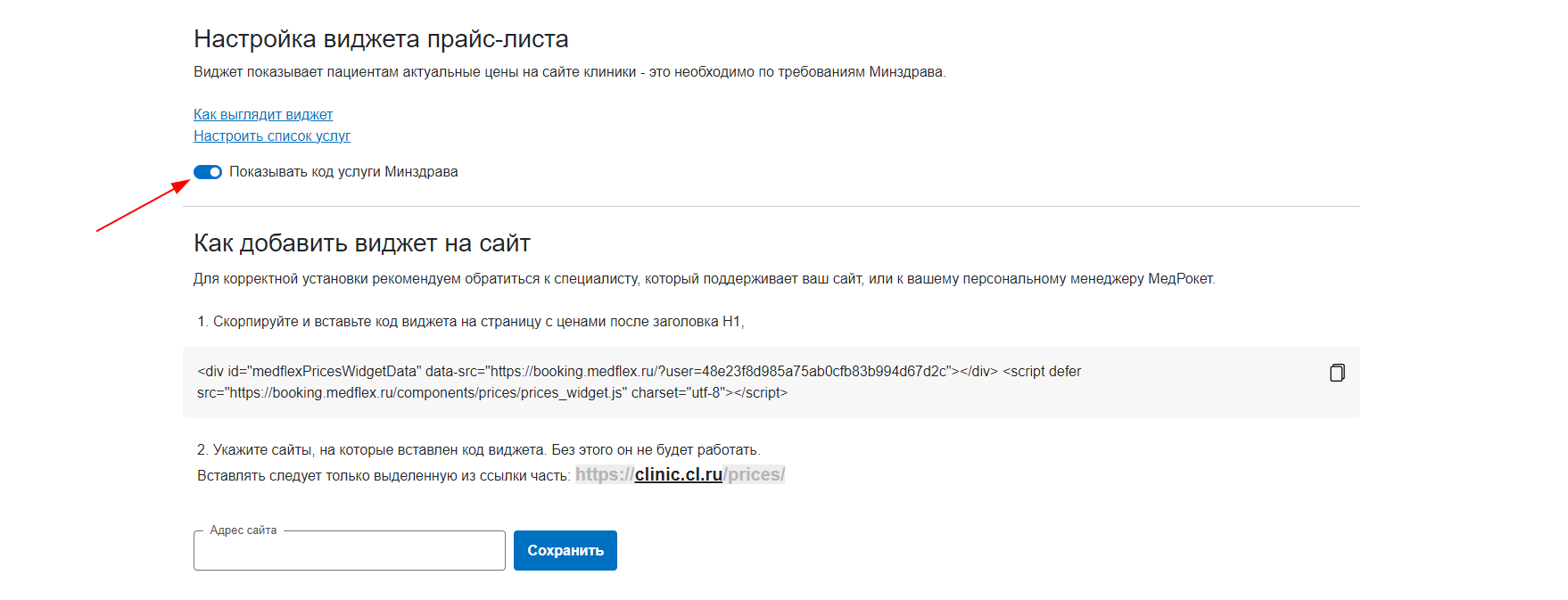Viewport: 1568px width, 600px height.
Task: Click the Настройка виджета прайс-листа heading
Action: pos(381,39)
